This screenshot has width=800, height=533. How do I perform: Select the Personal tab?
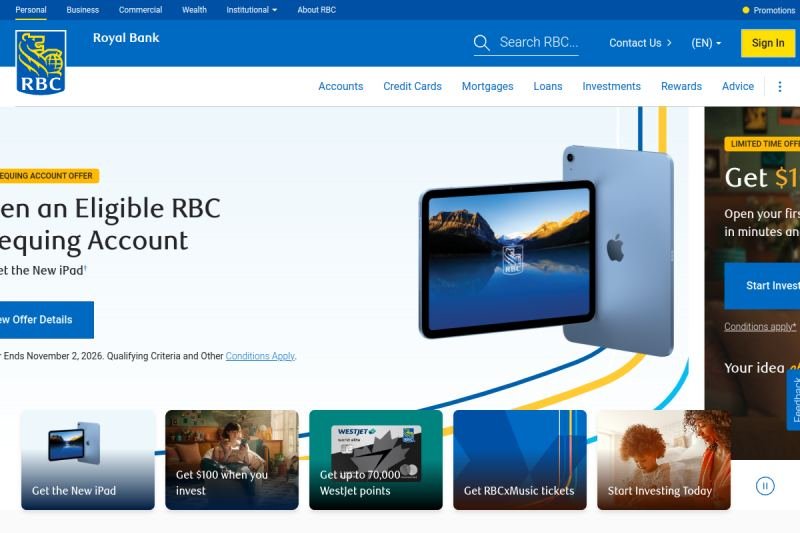31,10
